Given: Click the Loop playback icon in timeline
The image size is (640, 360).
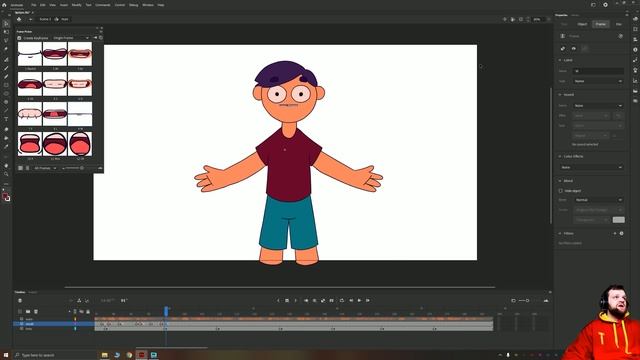Looking at the screenshot, I should (x=342, y=300).
